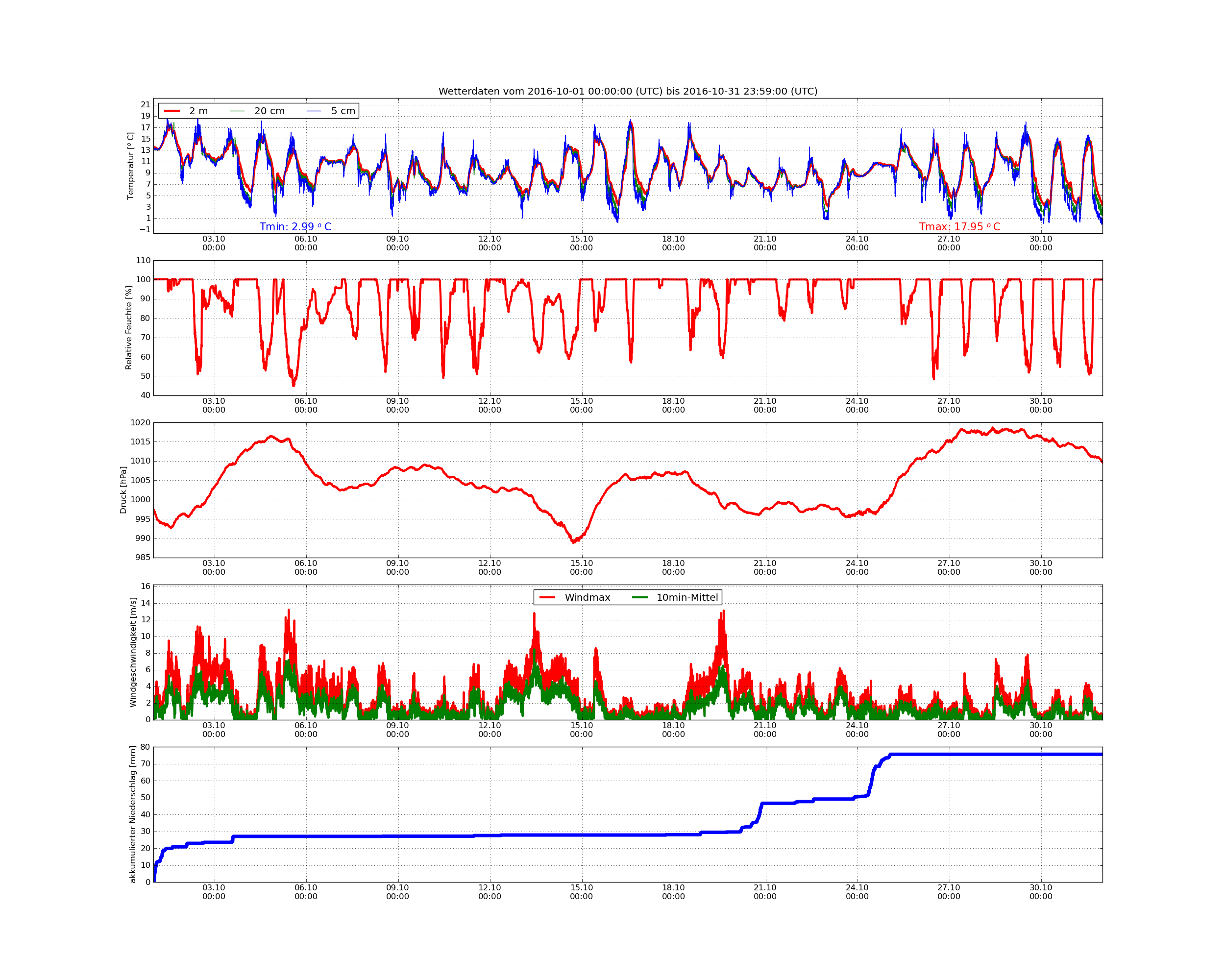Click the green line sample beside '10min-Mittel'

pyautogui.click(x=640, y=598)
